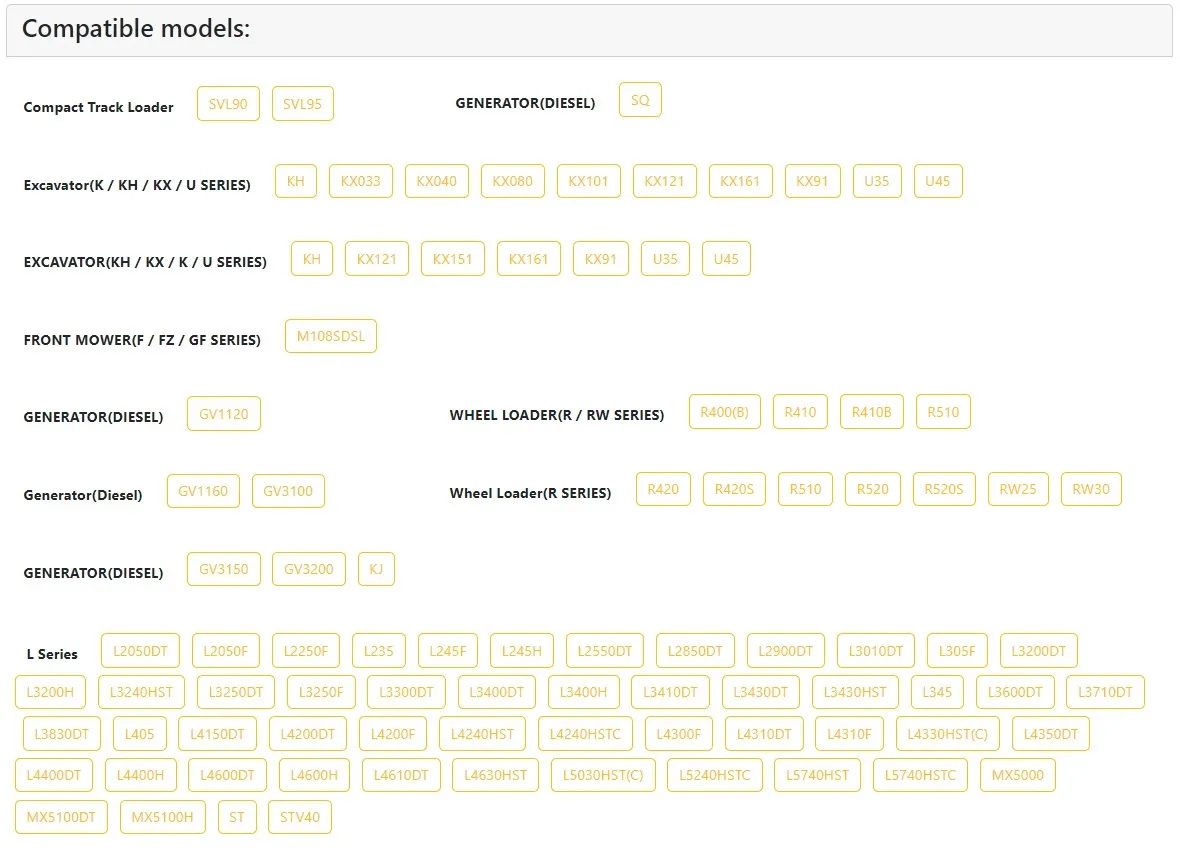
Task: Open the GV3150 generator tag
Action: (224, 570)
